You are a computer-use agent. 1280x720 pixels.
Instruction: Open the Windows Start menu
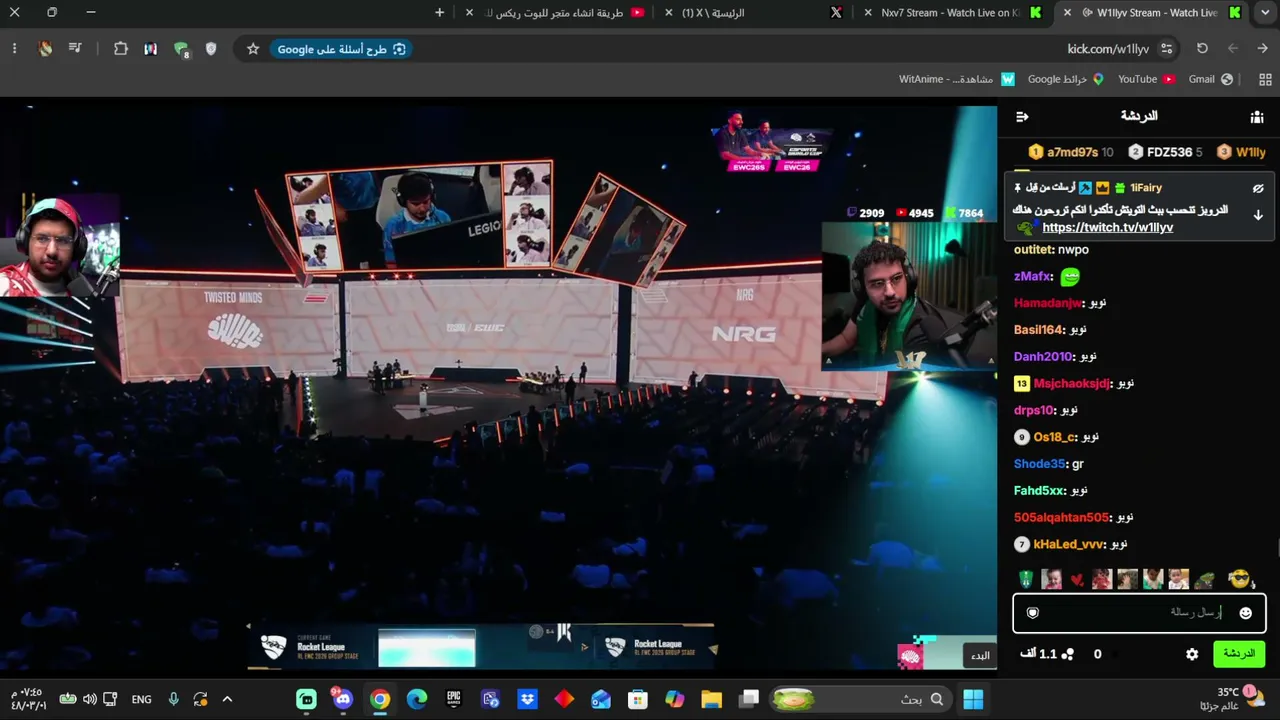[x=973, y=699]
